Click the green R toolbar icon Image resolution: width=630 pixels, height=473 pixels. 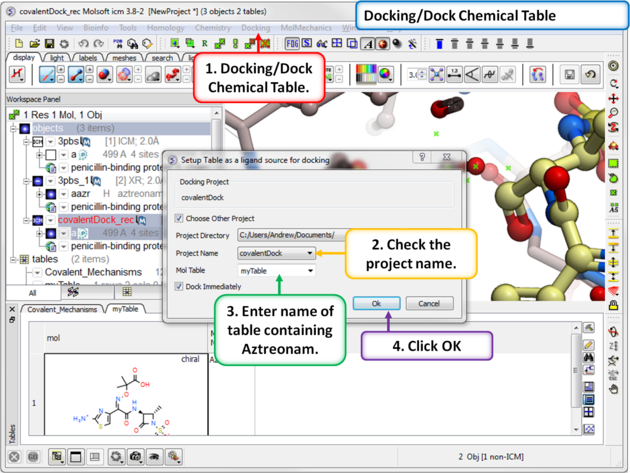[205, 43]
